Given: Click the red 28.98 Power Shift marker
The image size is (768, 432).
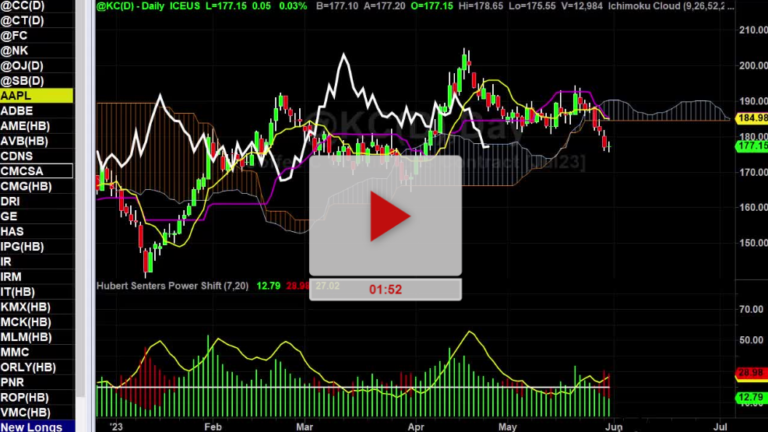Looking at the screenshot, I should [750, 372].
